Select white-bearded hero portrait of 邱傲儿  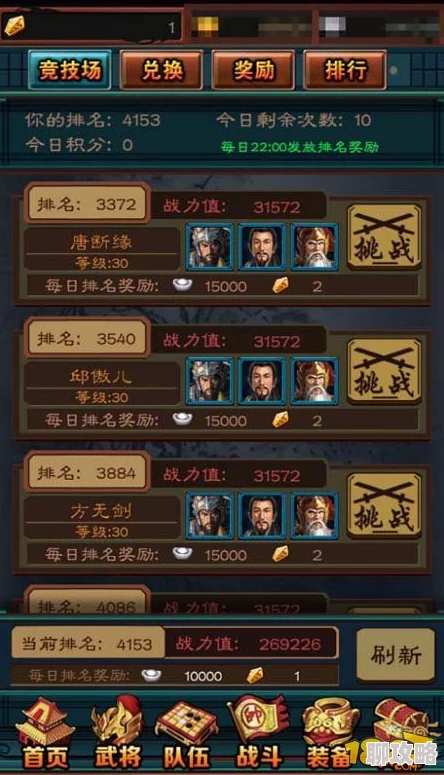314,381
